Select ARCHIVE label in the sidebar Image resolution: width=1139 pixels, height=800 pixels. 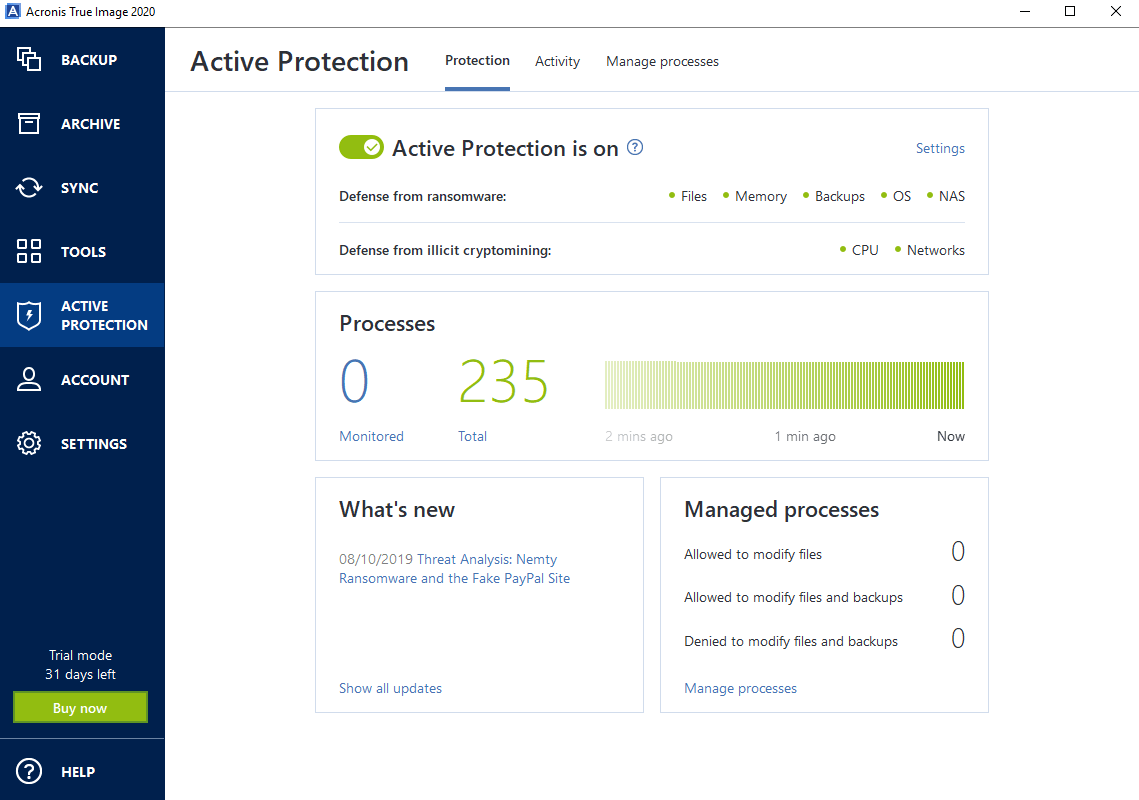click(91, 124)
